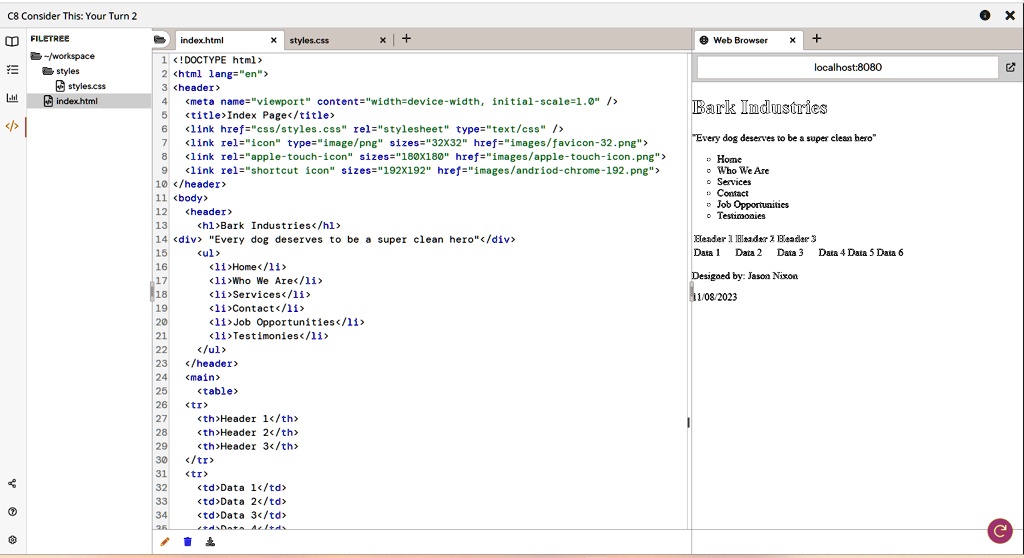Click the download icon below editor

(x=210, y=542)
